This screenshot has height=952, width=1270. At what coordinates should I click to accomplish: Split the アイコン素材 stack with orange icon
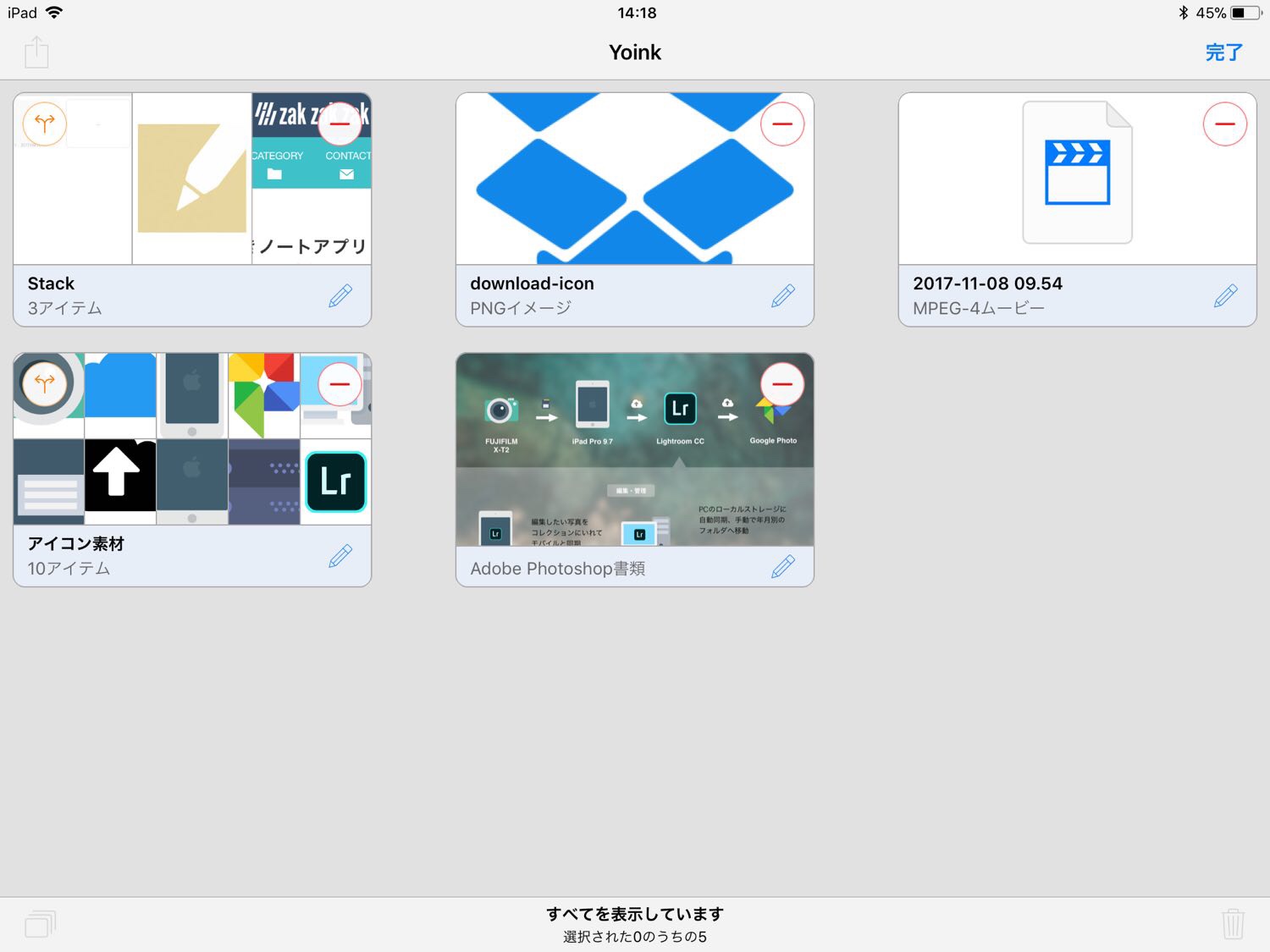pyautogui.click(x=44, y=384)
